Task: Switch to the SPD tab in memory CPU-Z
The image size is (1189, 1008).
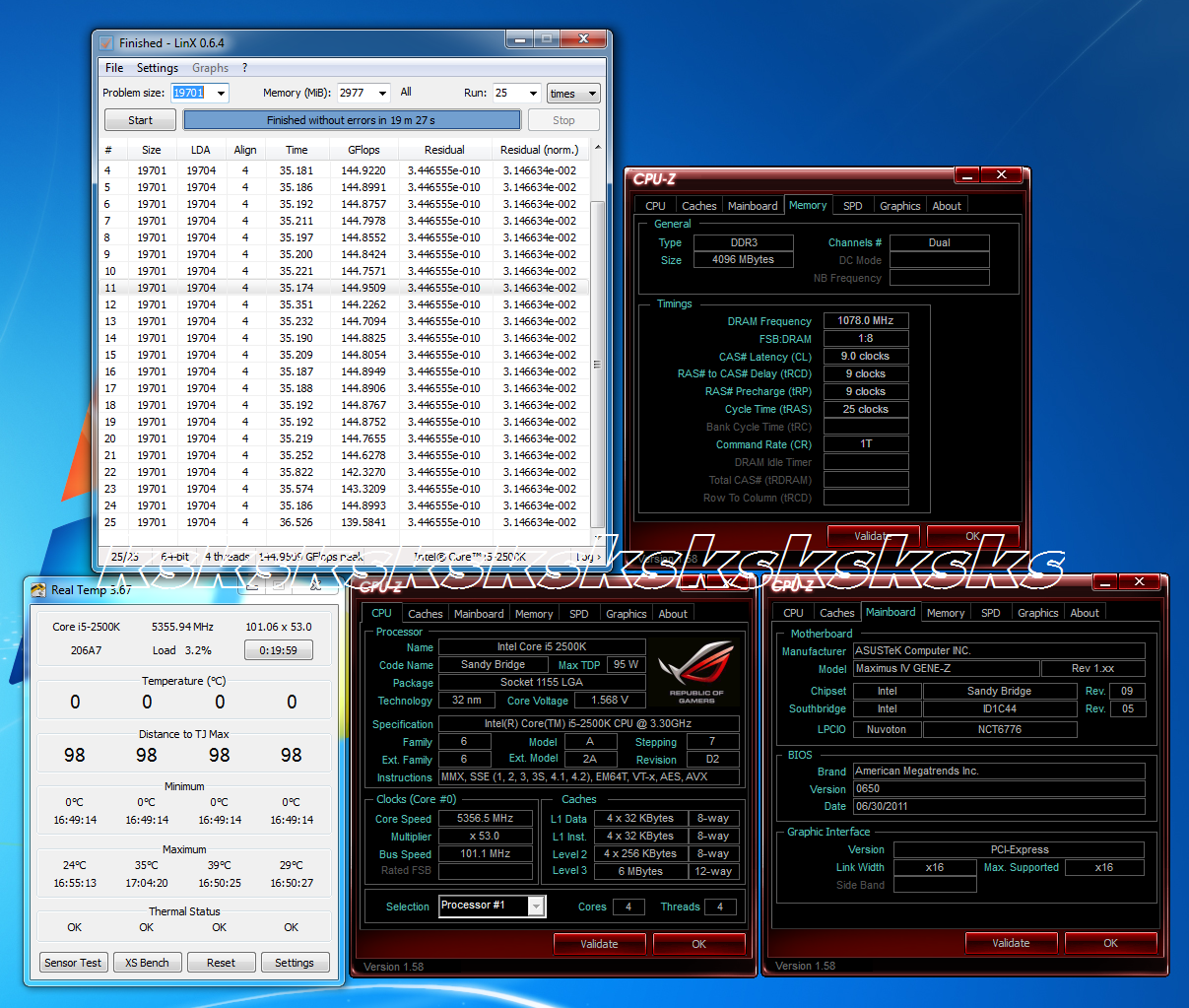Action: point(852,206)
